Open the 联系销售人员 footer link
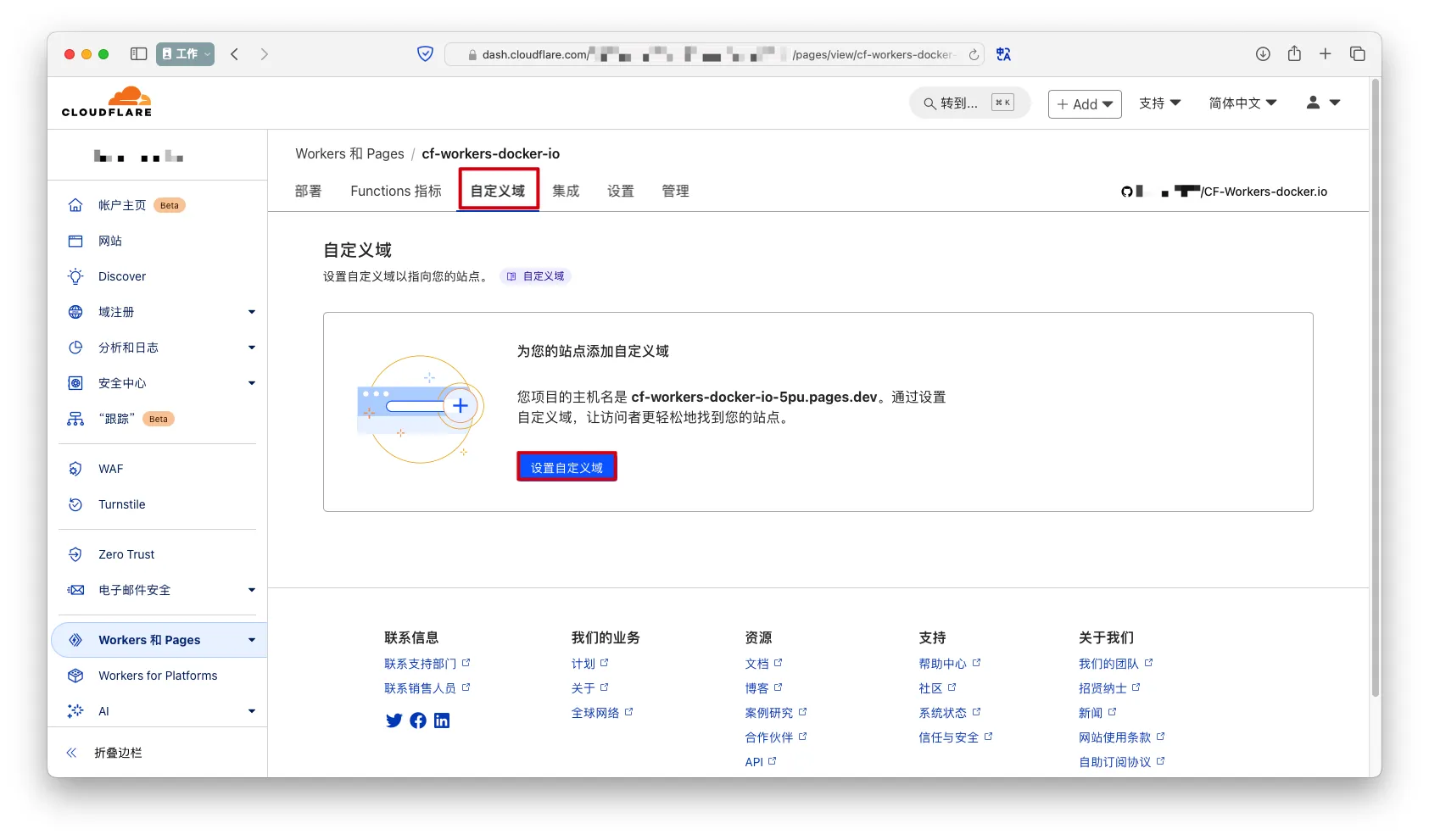This screenshot has height=840, width=1429. (x=427, y=688)
